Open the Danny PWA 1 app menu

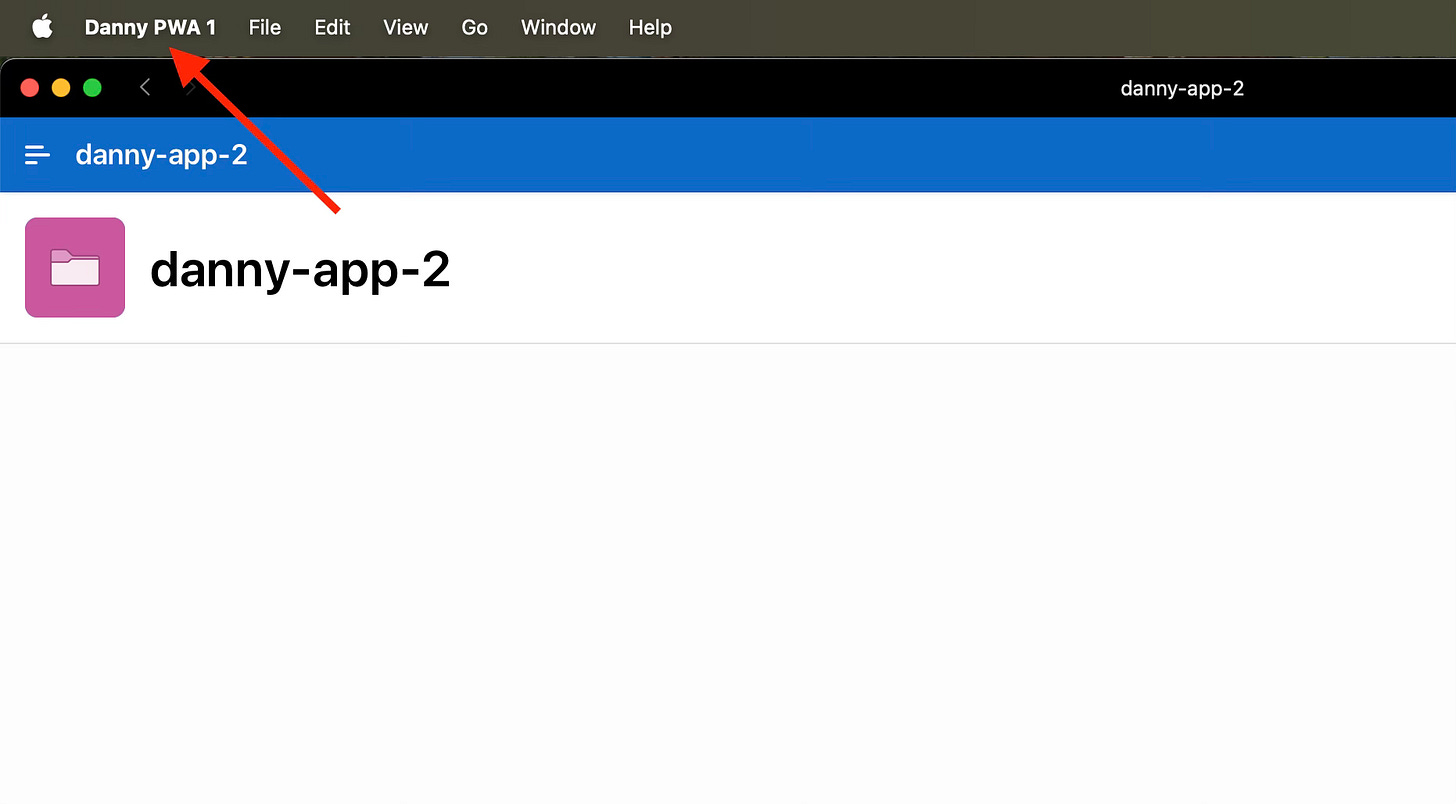150,27
